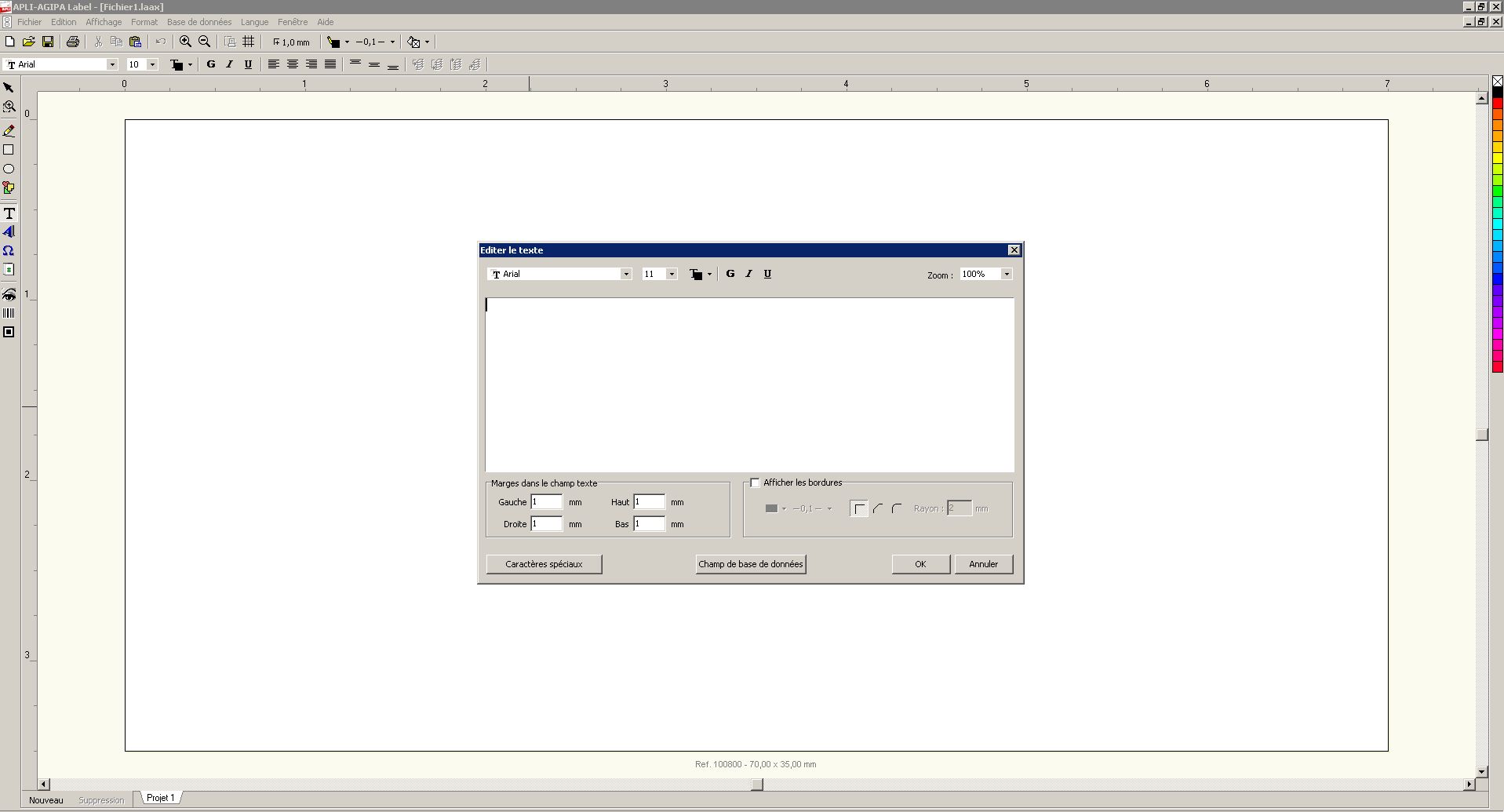1504x812 pixels.
Task: Click inside the dialog text editing area
Action: (x=749, y=384)
